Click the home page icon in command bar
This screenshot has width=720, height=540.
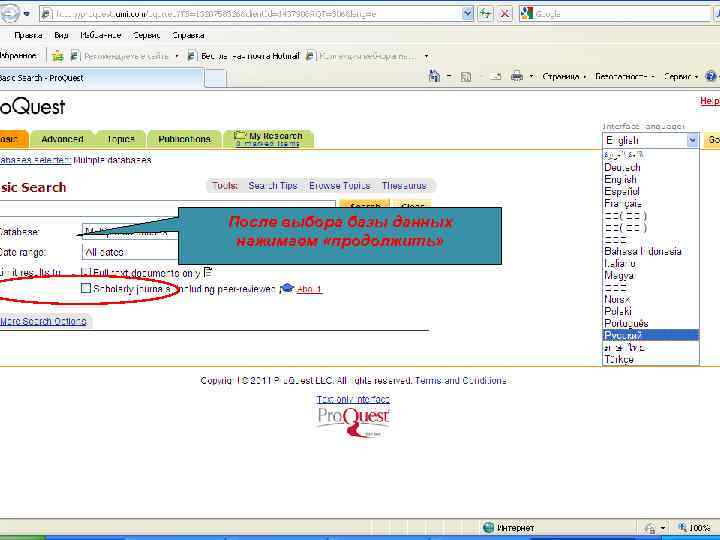[434, 76]
